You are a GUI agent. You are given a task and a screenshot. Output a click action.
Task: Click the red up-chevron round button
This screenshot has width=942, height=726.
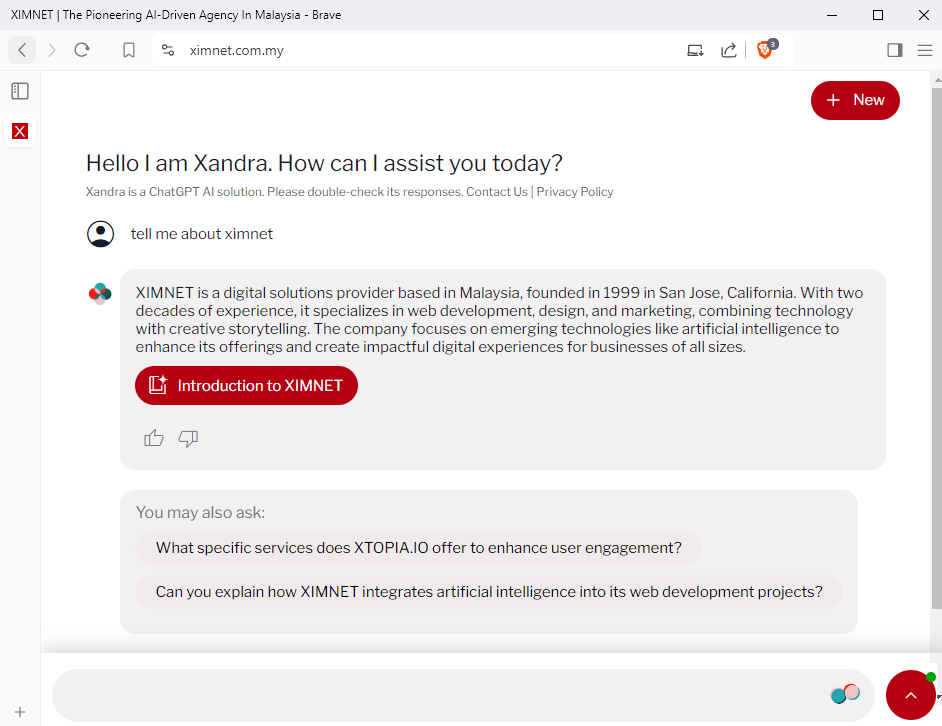click(x=911, y=695)
